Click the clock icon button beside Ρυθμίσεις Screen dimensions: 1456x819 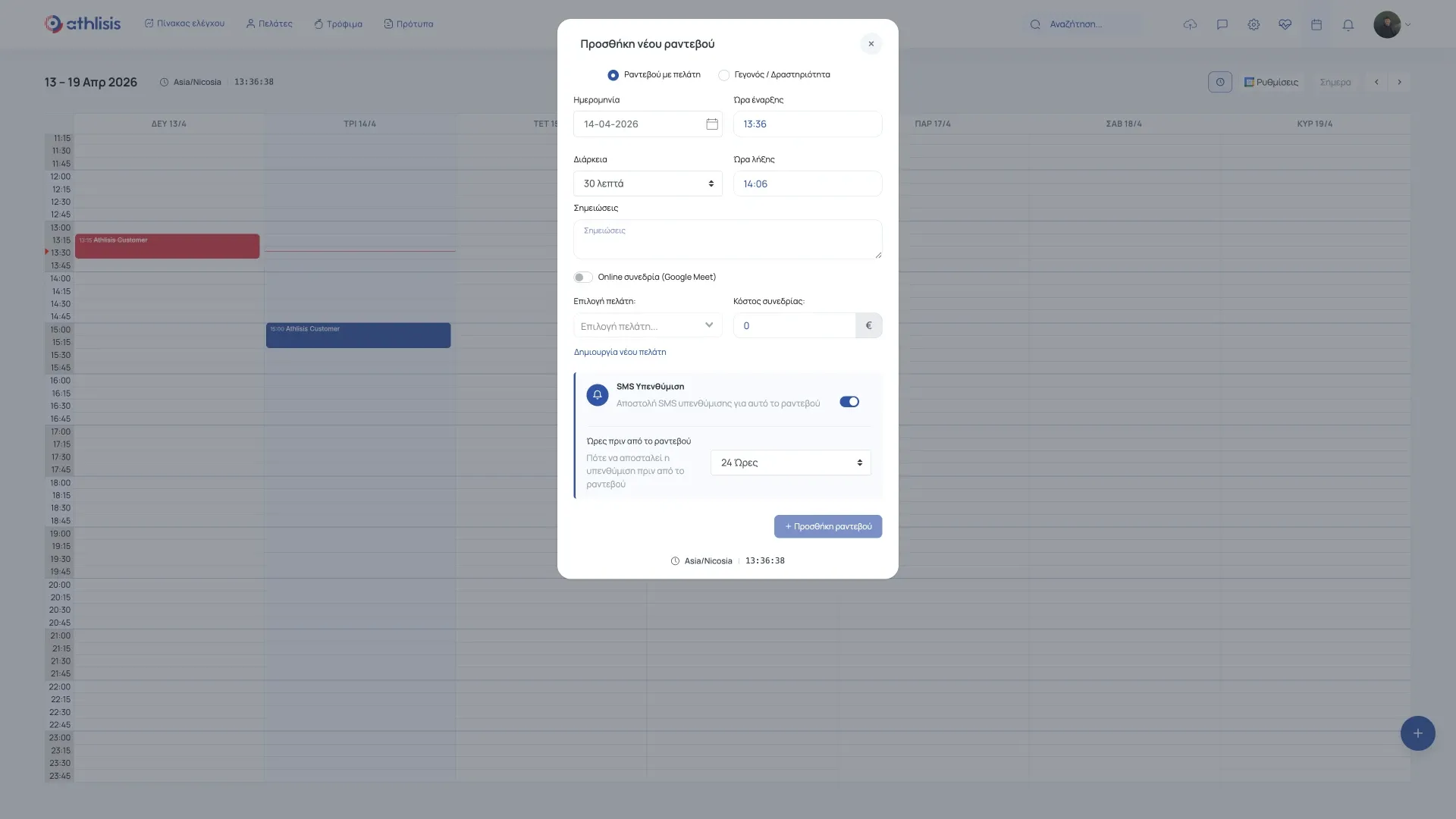(1219, 82)
